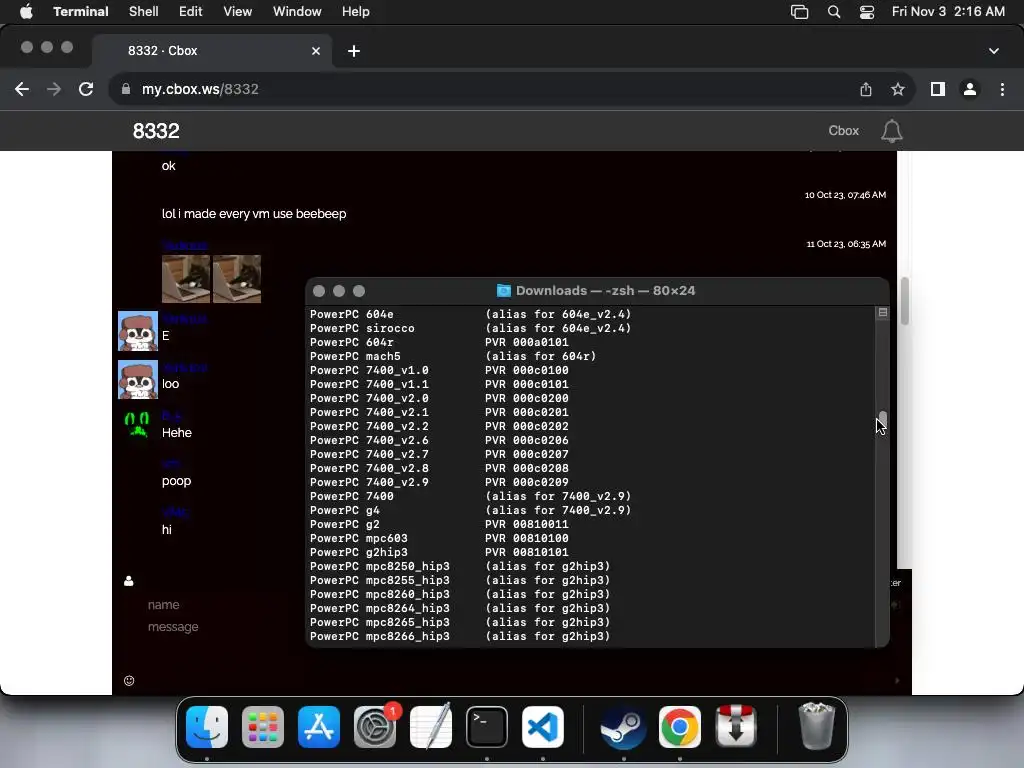Select the 8332 · Cbox browser tab
The image size is (1024, 768).
tap(212, 51)
